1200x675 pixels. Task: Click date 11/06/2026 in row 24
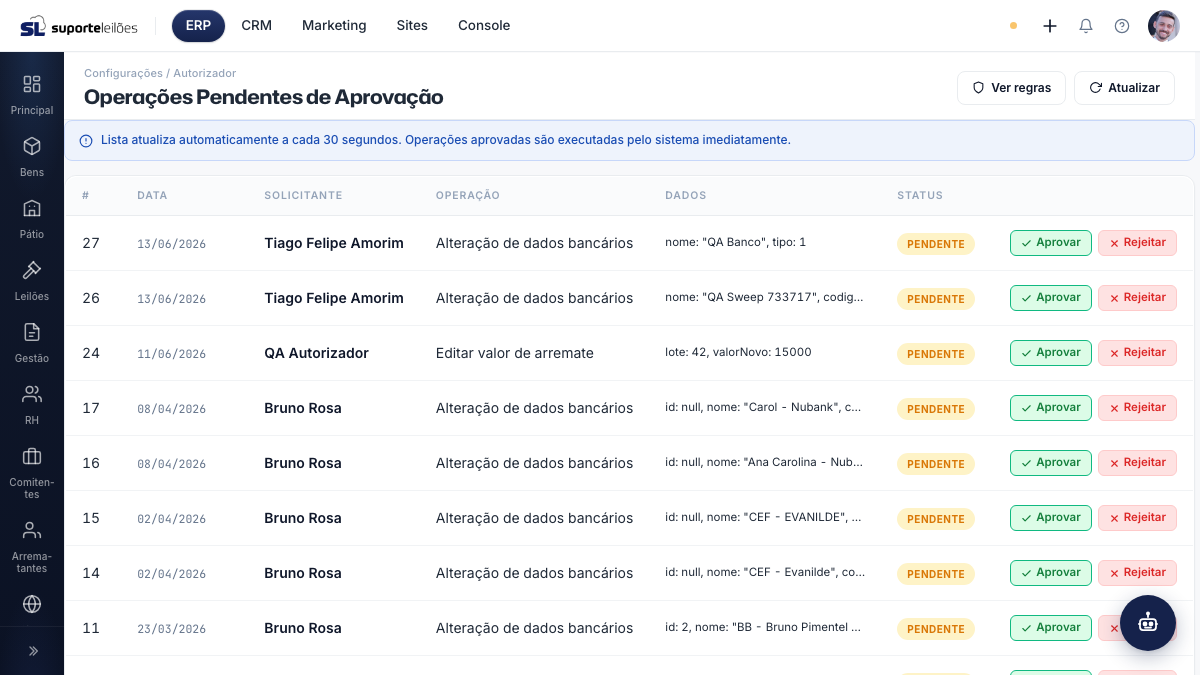coord(171,354)
